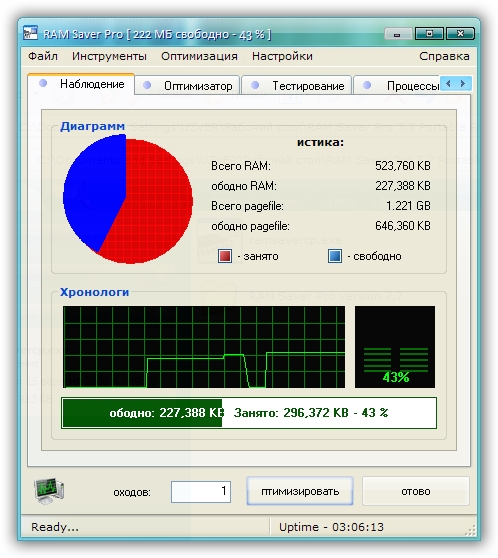Click the memory history graph
This screenshot has height=558, width=498.
click(x=204, y=347)
